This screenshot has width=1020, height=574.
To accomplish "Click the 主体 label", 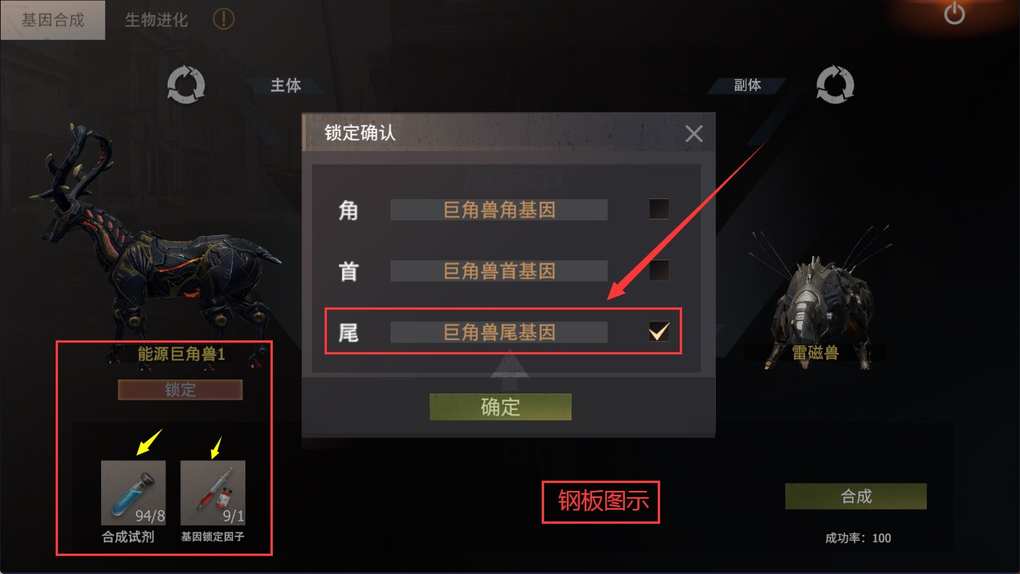I will (x=286, y=85).
